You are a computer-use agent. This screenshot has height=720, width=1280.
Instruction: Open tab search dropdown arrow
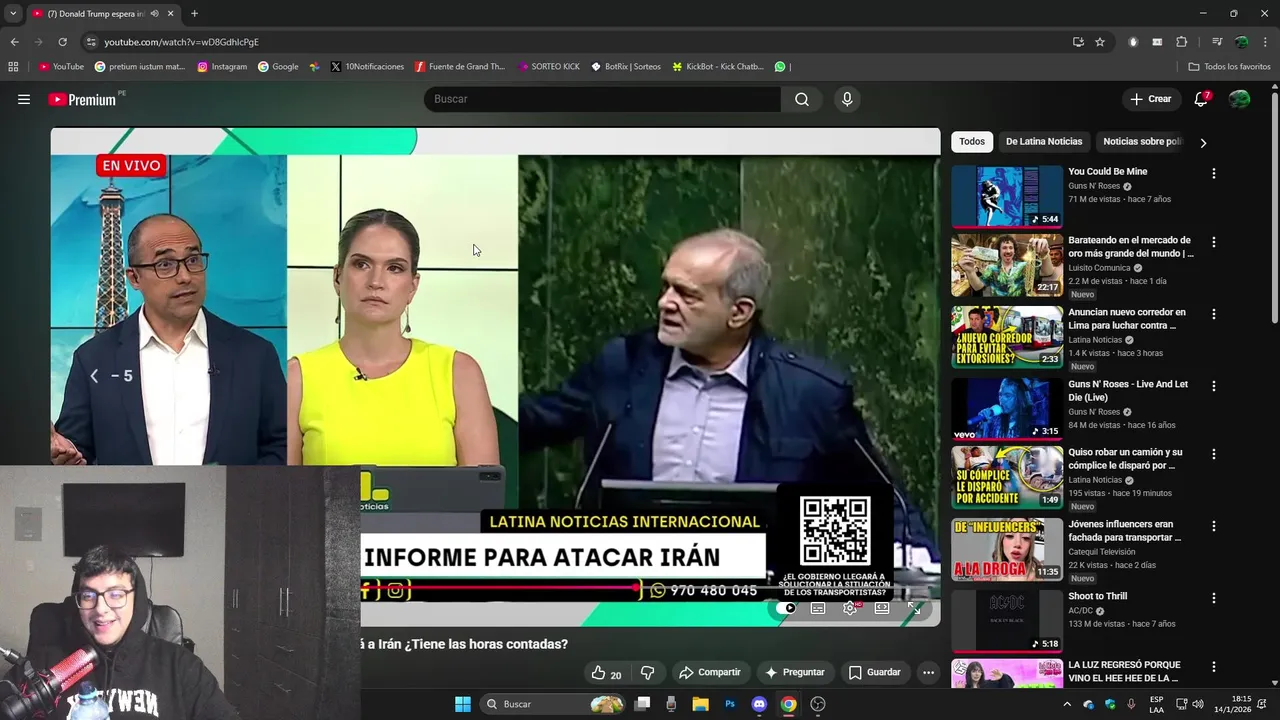click(13, 14)
